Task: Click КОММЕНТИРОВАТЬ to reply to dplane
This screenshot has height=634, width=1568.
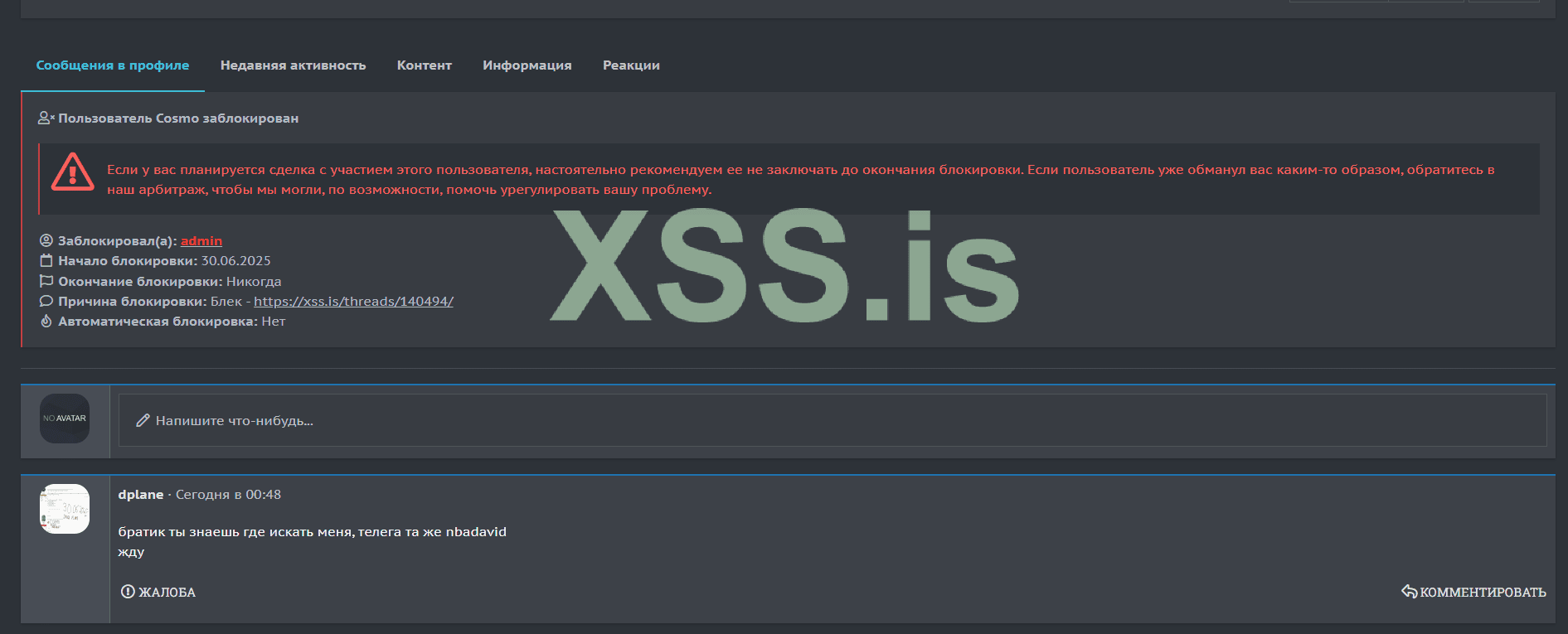Action: tap(1473, 592)
